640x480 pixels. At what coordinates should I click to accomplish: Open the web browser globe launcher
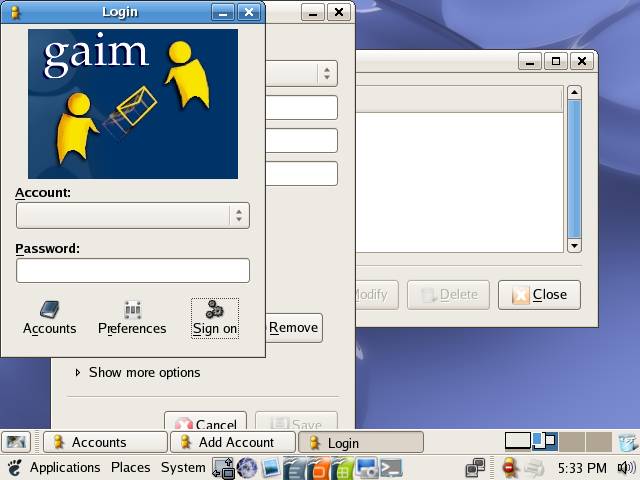click(x=247, y=468)
